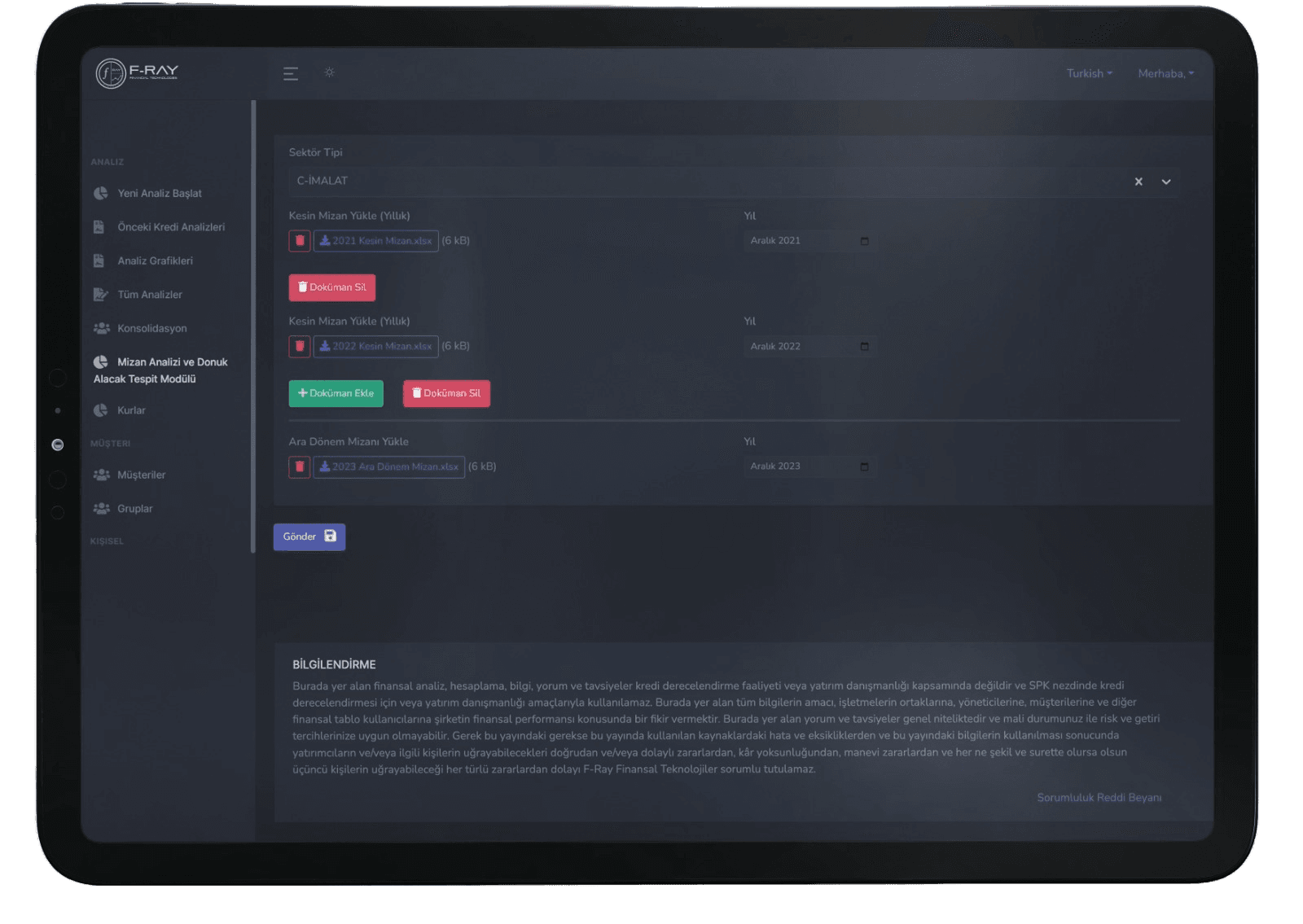
Task: Switch theme with the sun icon
Action: (330, 72)
